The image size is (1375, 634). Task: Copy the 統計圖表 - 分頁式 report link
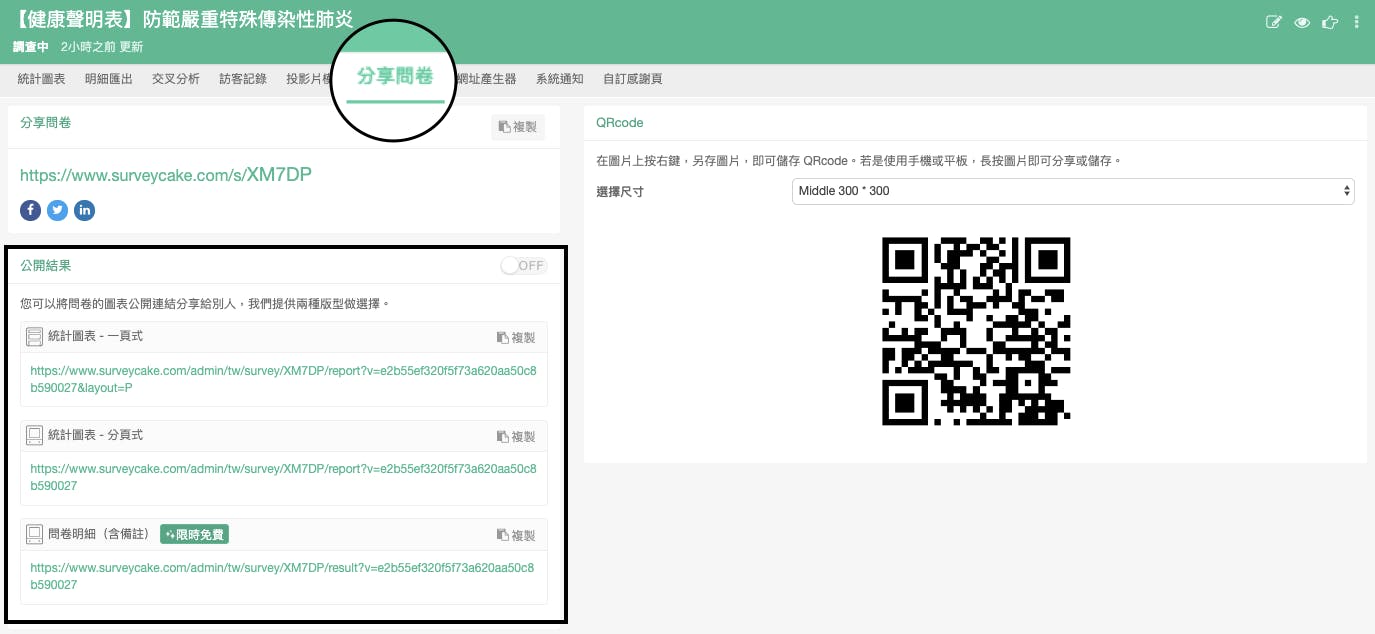pyautogui.click(x=516, y=437)
